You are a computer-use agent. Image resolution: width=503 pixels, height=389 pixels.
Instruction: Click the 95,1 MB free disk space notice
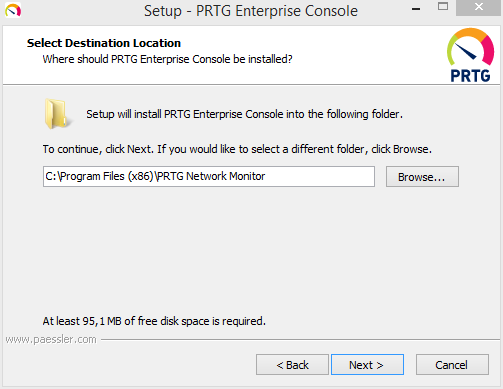point(154,321)
